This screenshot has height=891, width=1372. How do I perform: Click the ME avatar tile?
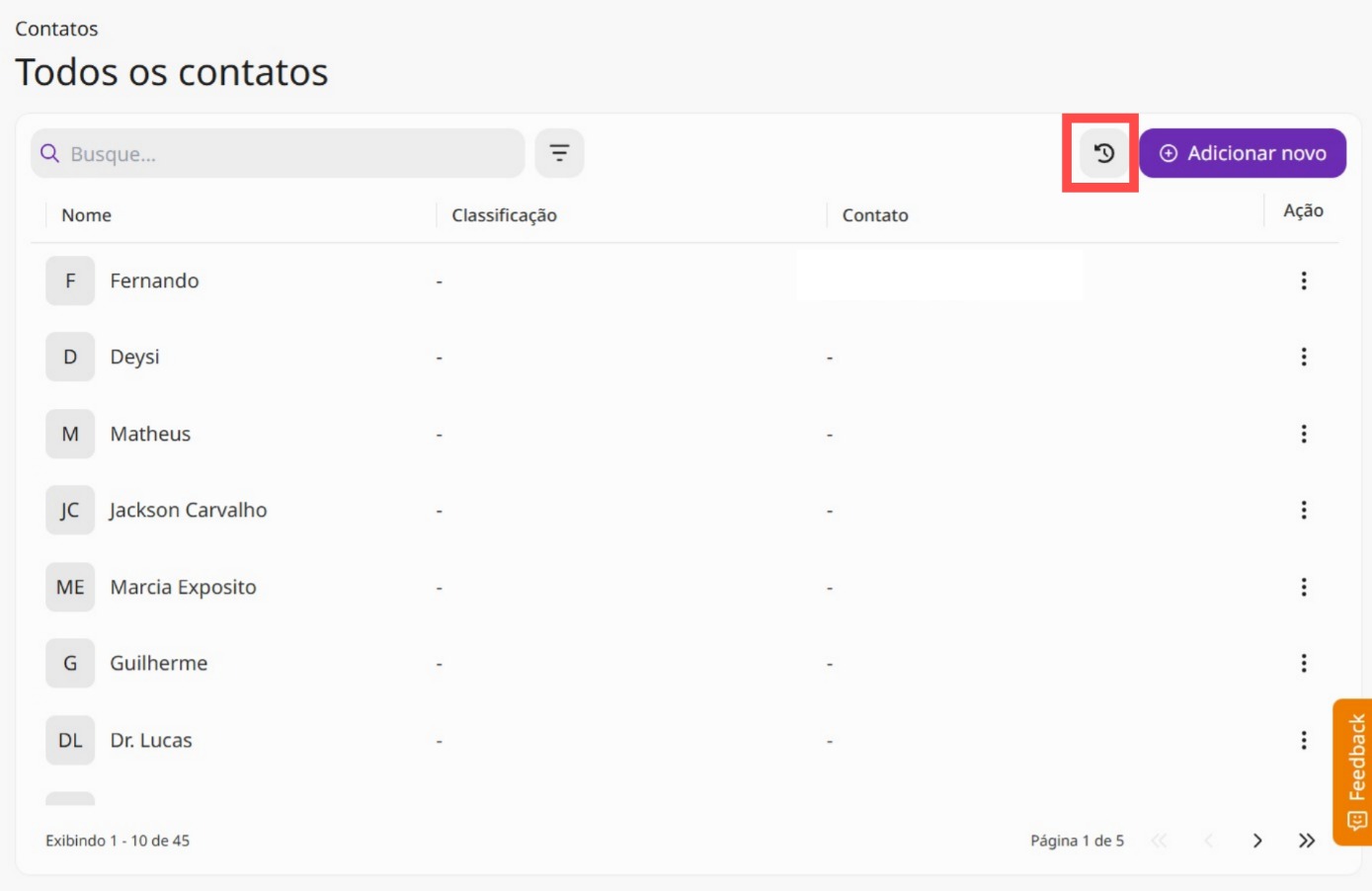70,587
